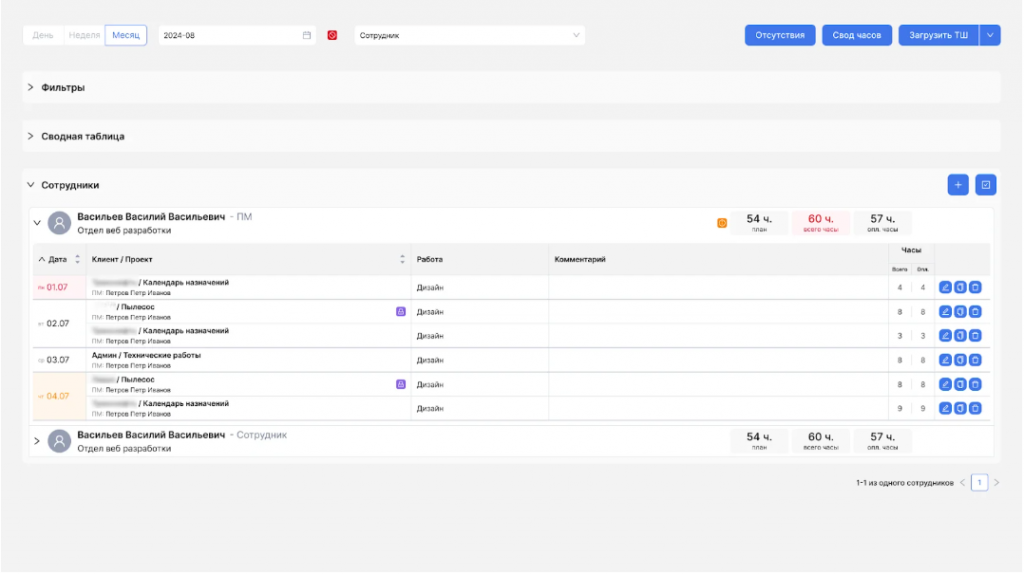
Task: Open the Сотрудник dropdown
Action: point(469,35)
